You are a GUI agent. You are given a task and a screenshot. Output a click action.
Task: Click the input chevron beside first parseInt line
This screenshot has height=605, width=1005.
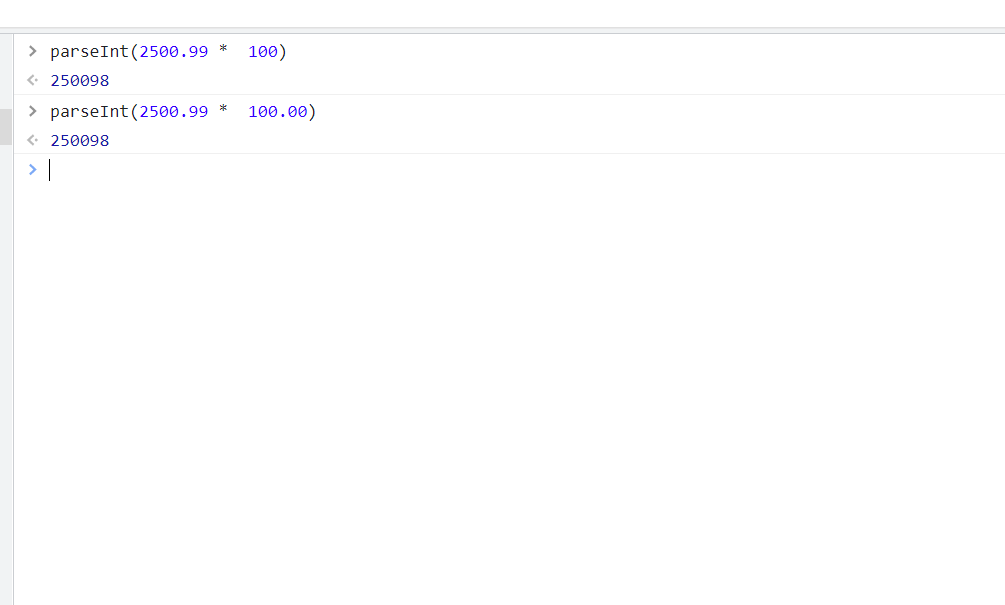pyautogui.click(x=33, y=51)
